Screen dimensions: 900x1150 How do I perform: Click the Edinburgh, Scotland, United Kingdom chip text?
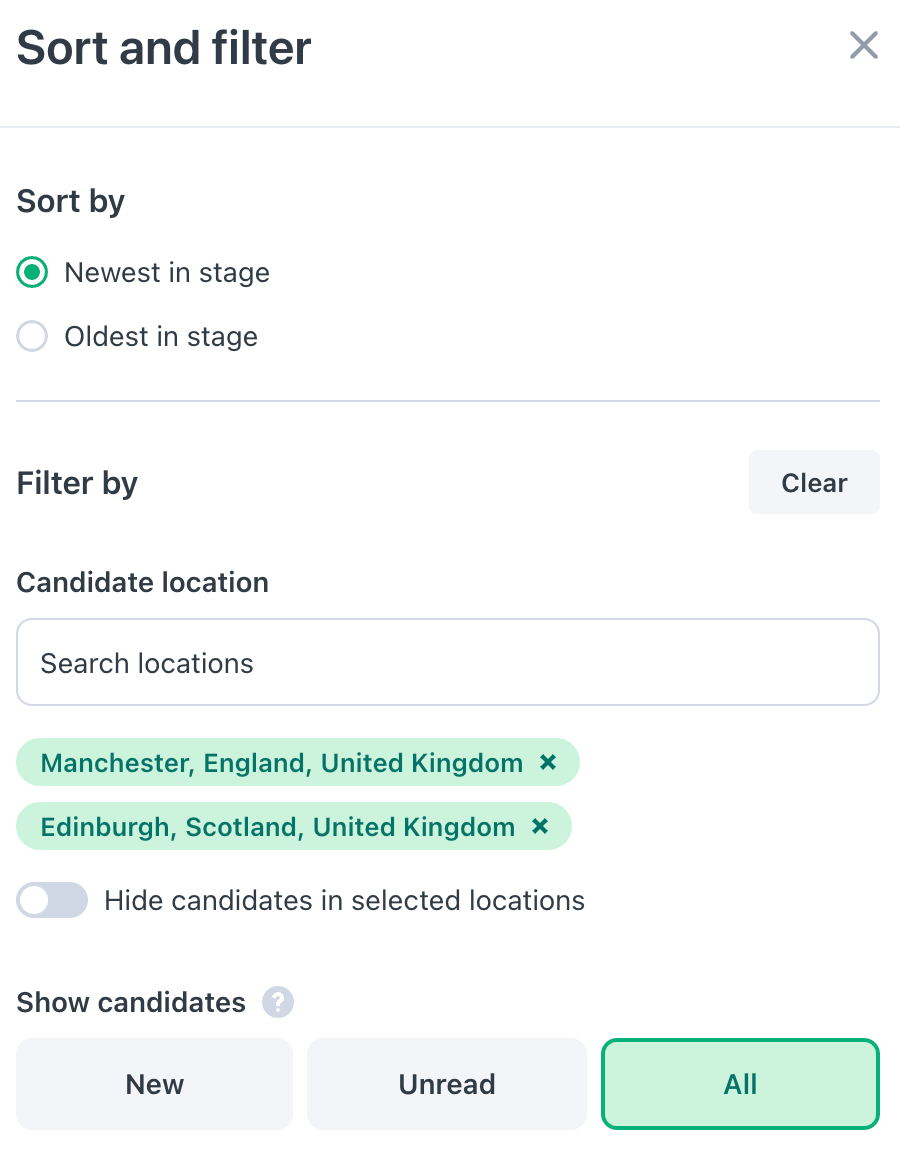[x=277, y=827]
